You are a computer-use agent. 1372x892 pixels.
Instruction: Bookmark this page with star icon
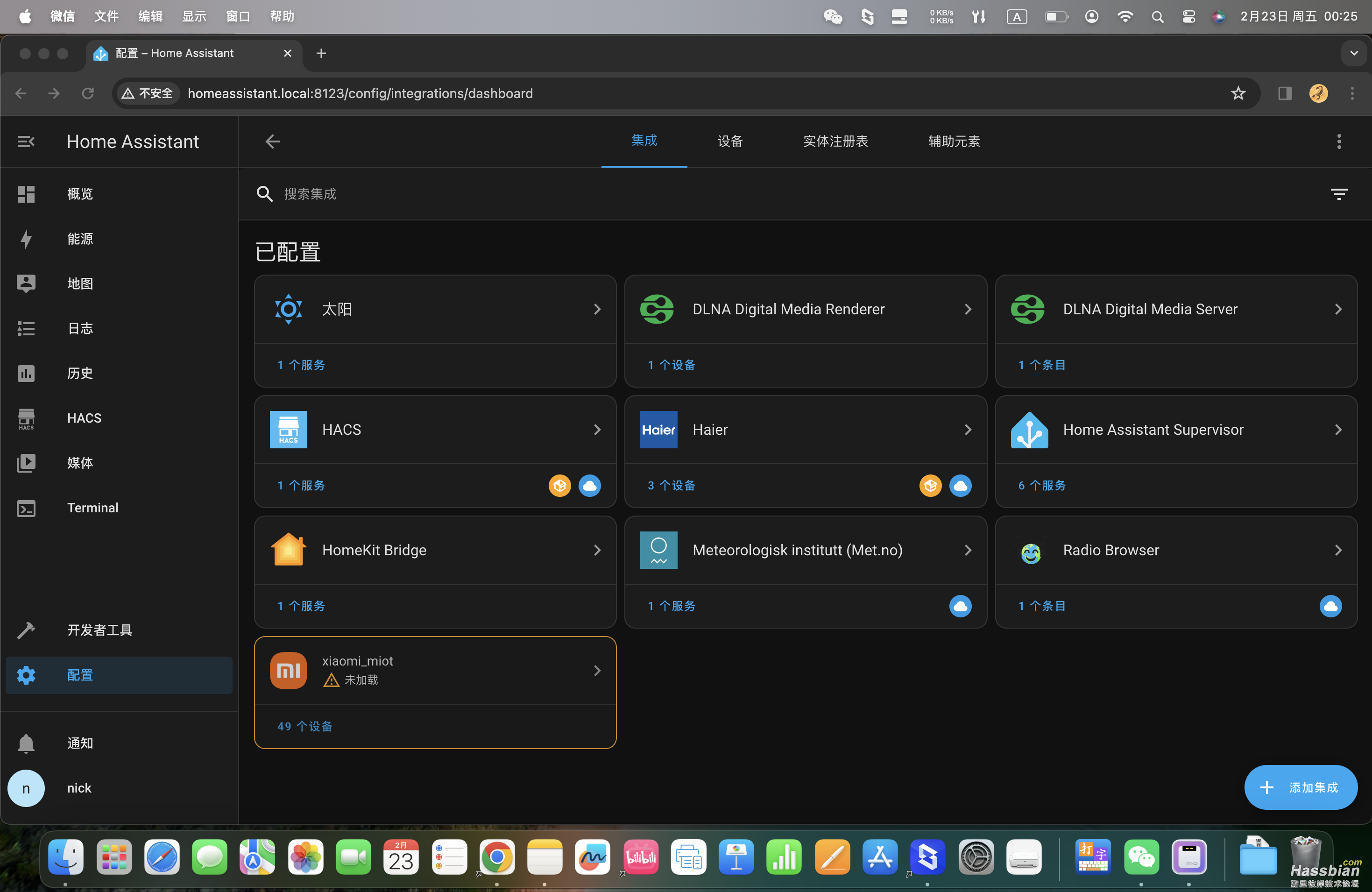click(1238, 93)
